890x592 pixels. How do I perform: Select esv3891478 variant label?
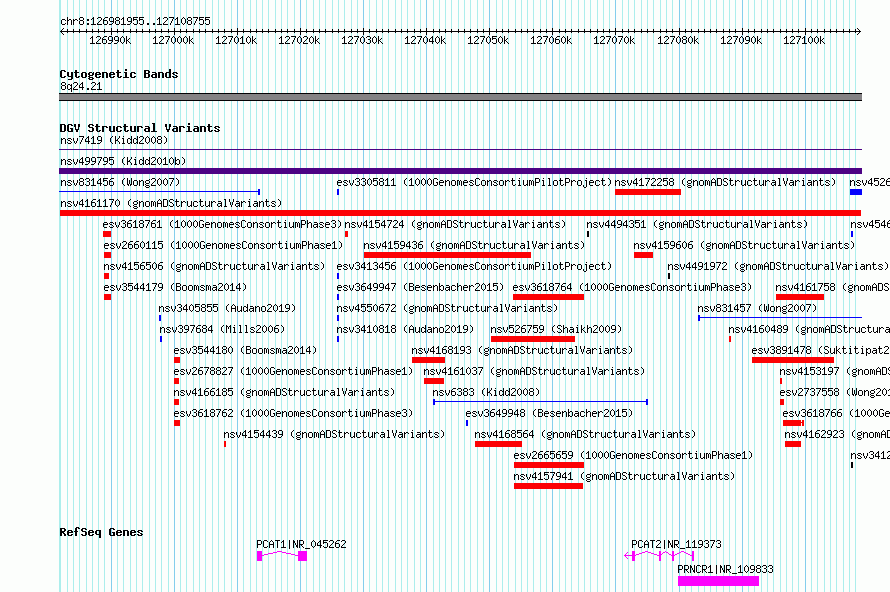click(x=821, y=350)
